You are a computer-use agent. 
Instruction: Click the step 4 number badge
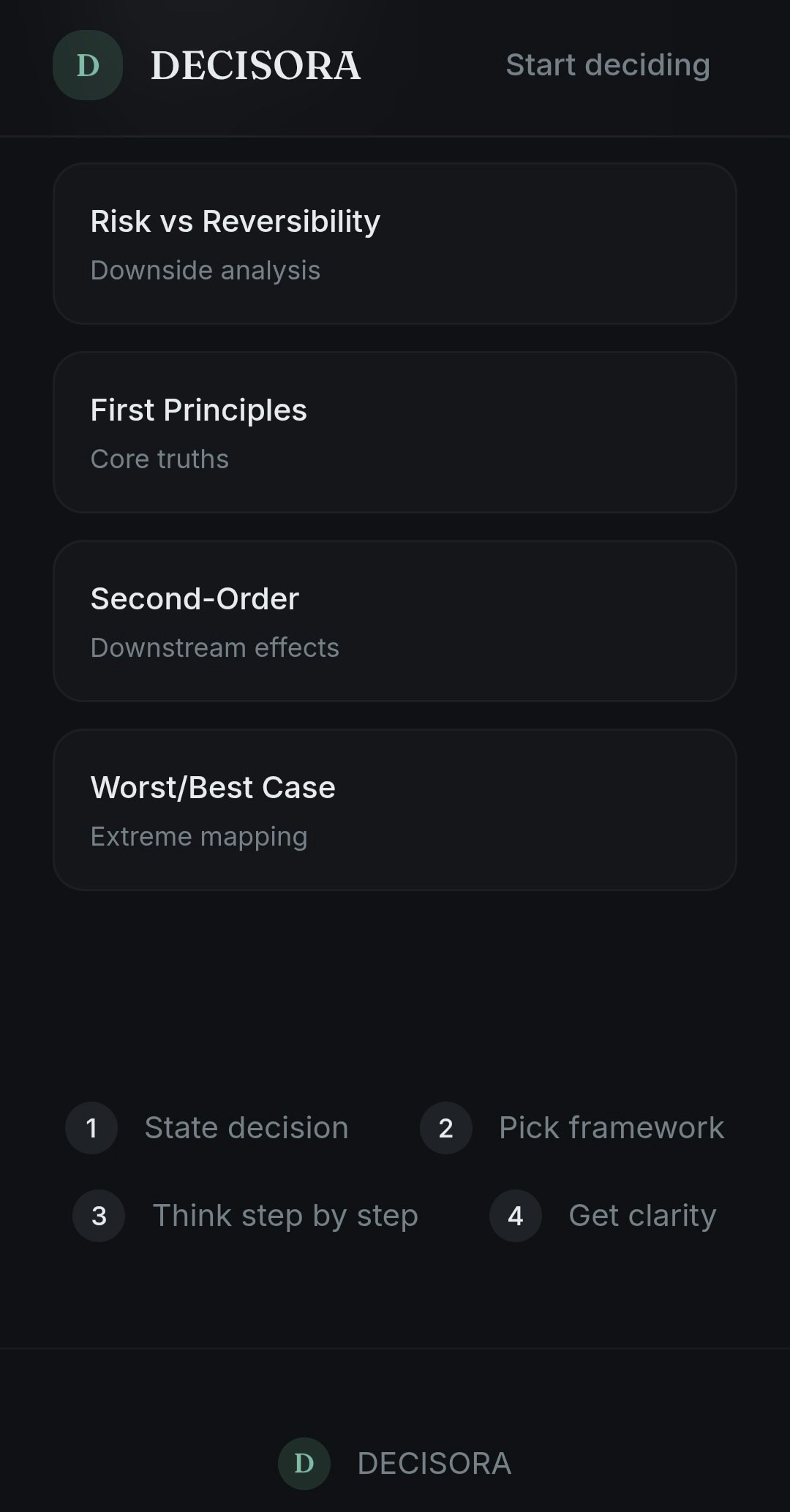pyautogui.click(x=515, y=1216)
